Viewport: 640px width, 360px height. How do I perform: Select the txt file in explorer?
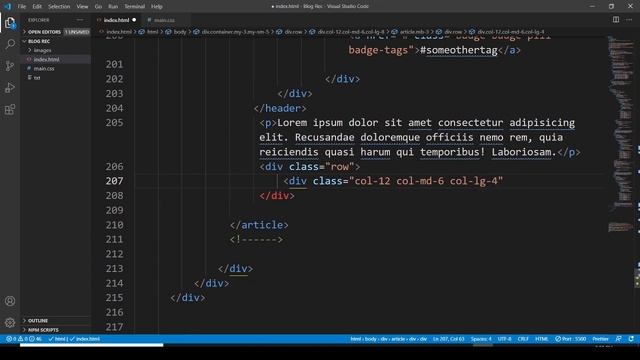point(56,78)
